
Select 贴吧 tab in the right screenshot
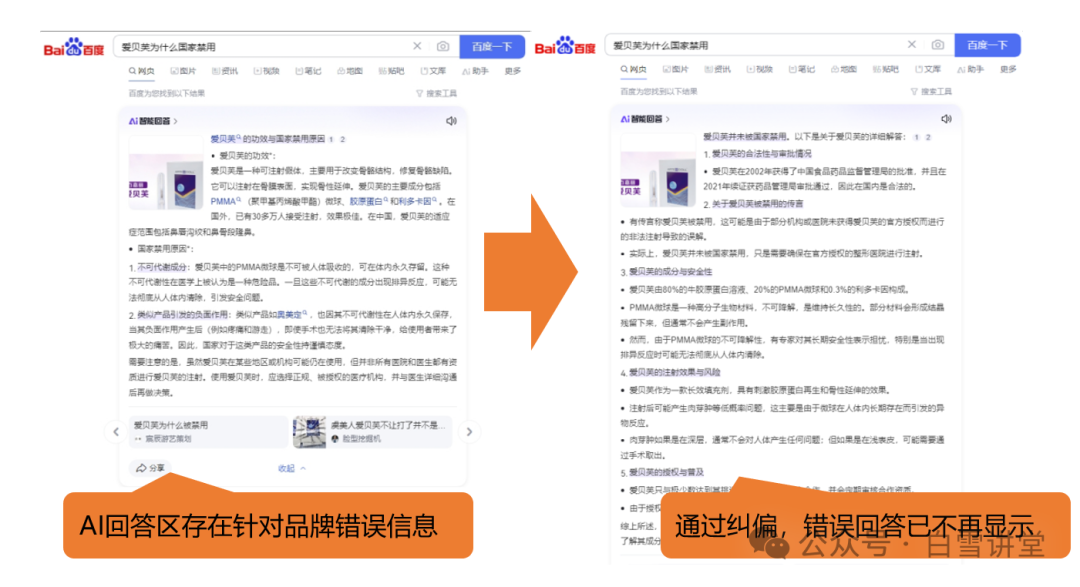tap(886, 69)
